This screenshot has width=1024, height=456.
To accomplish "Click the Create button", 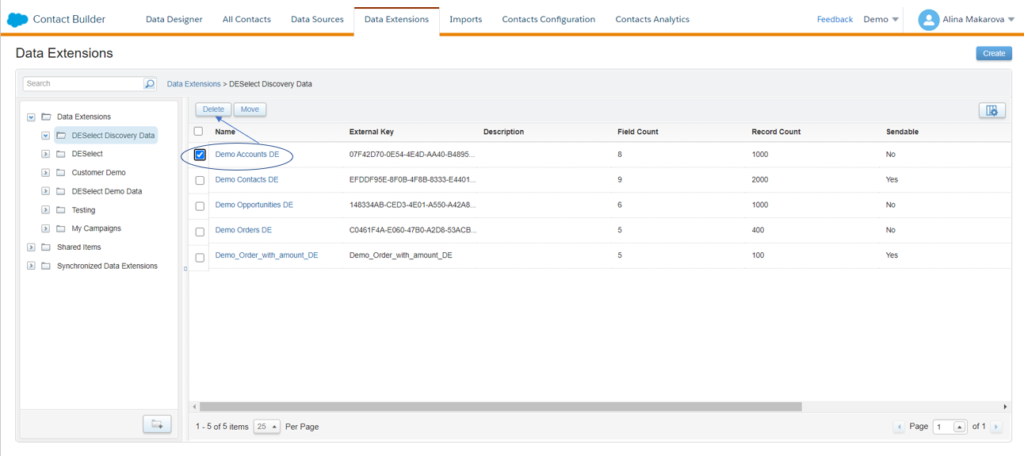I will coord(993,53).
